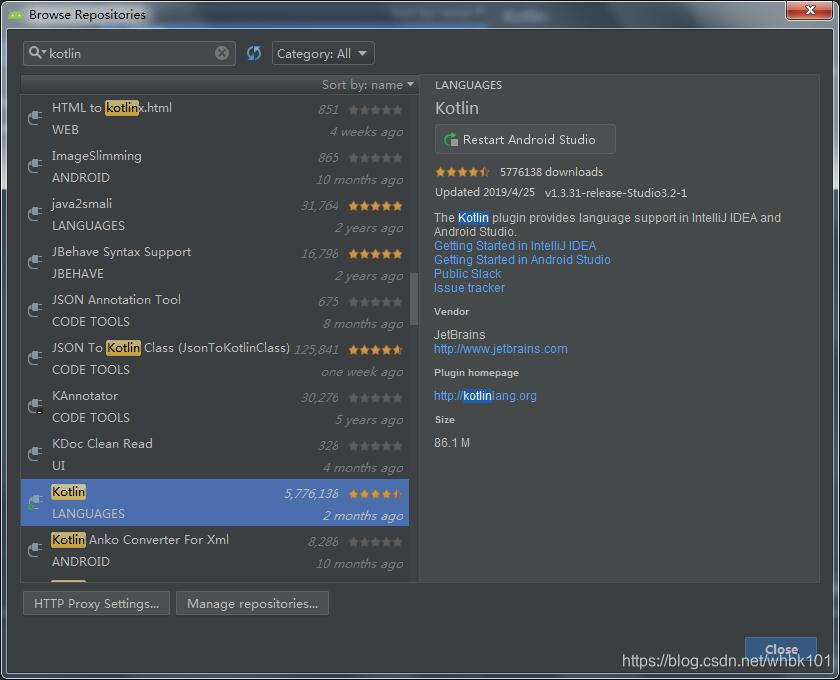Click the 86.1 M size value
The image size is (840, 680).
pyautogui.click(x=452, y=443)
